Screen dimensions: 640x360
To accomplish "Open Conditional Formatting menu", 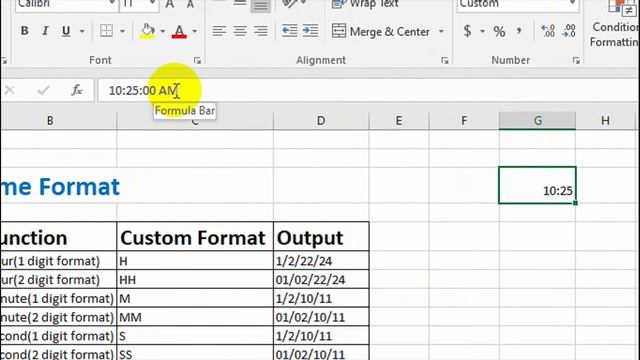I will point(614,24).
